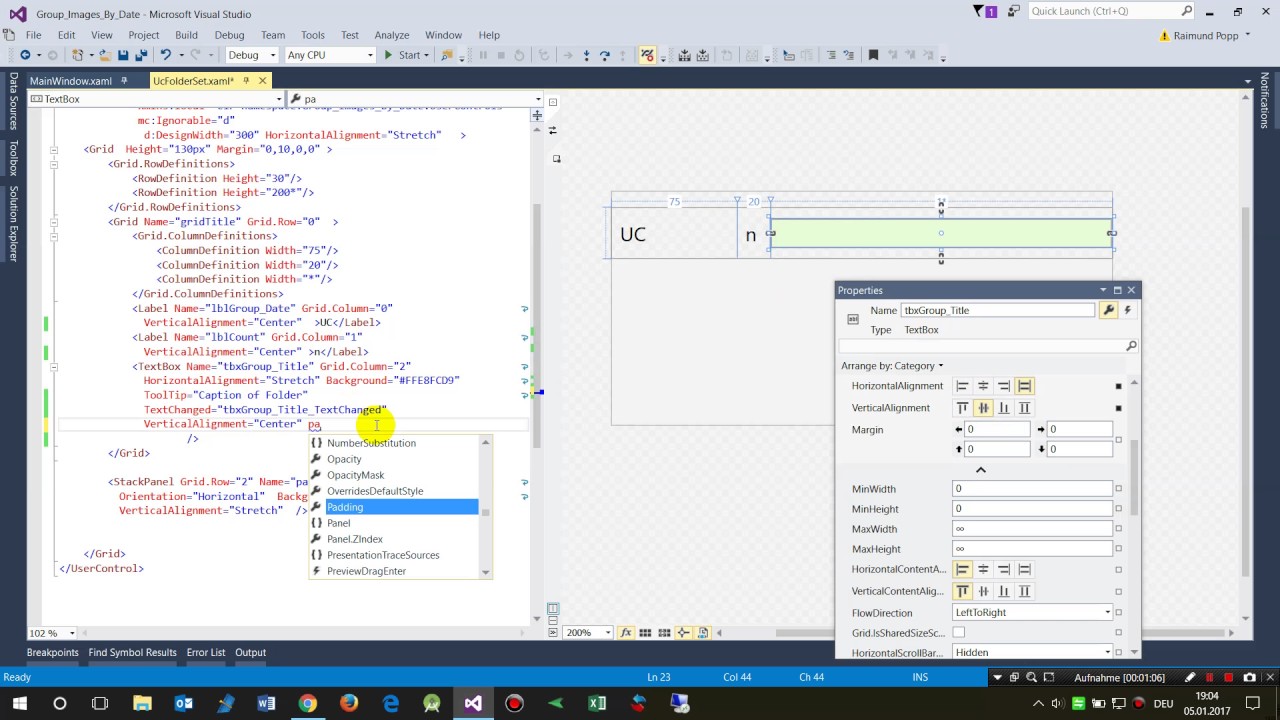Click the MinWidth value field
Image resolution: width=1280 pixels, height=720 pixels.
[1032, 489]
